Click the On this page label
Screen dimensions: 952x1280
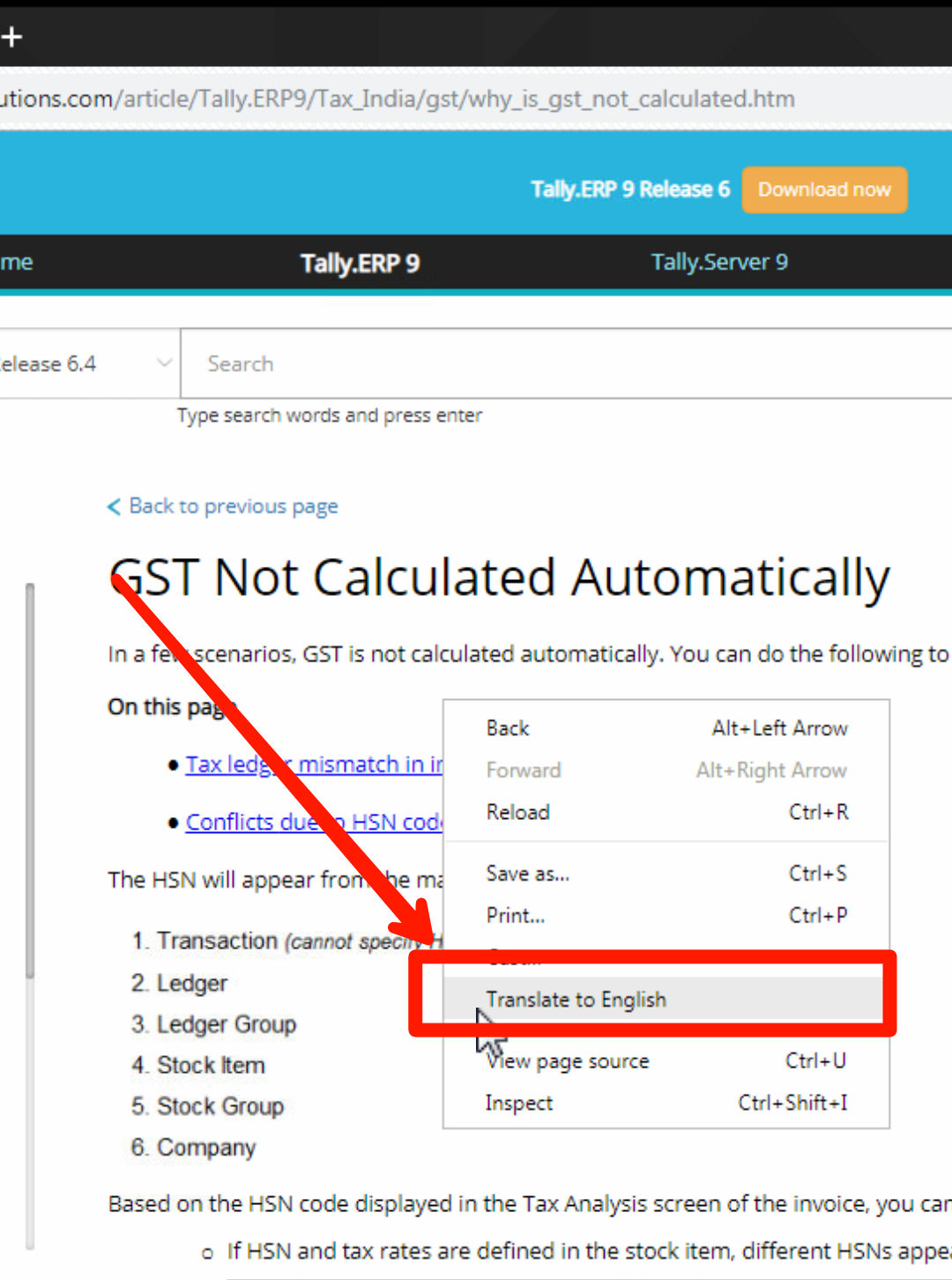[173, 707]
